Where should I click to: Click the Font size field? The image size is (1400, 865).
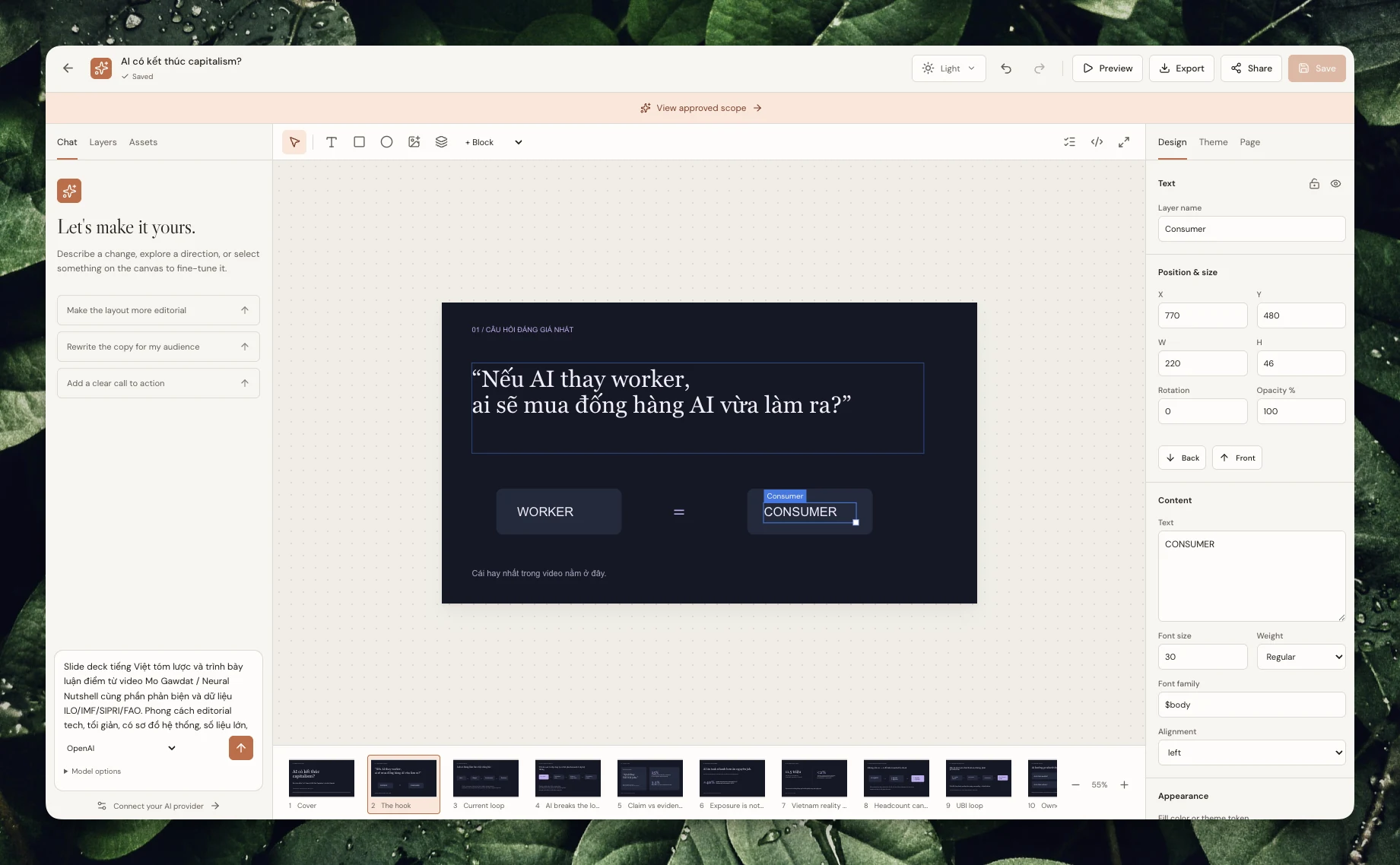1202,657
